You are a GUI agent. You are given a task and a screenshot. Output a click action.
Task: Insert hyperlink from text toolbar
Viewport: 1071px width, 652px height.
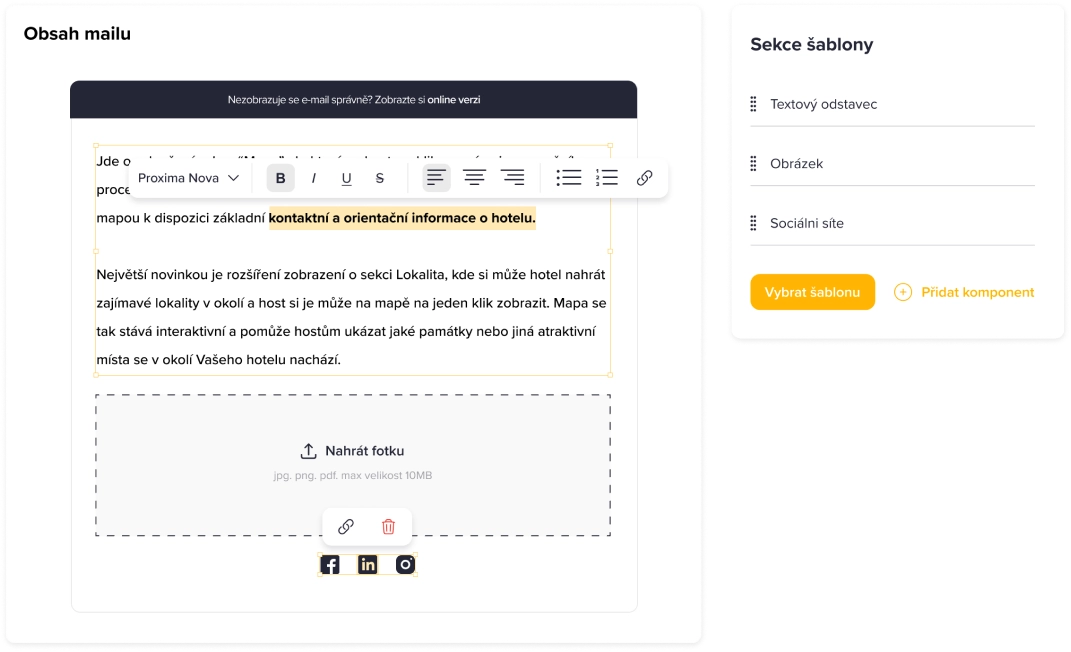point(644,178)
